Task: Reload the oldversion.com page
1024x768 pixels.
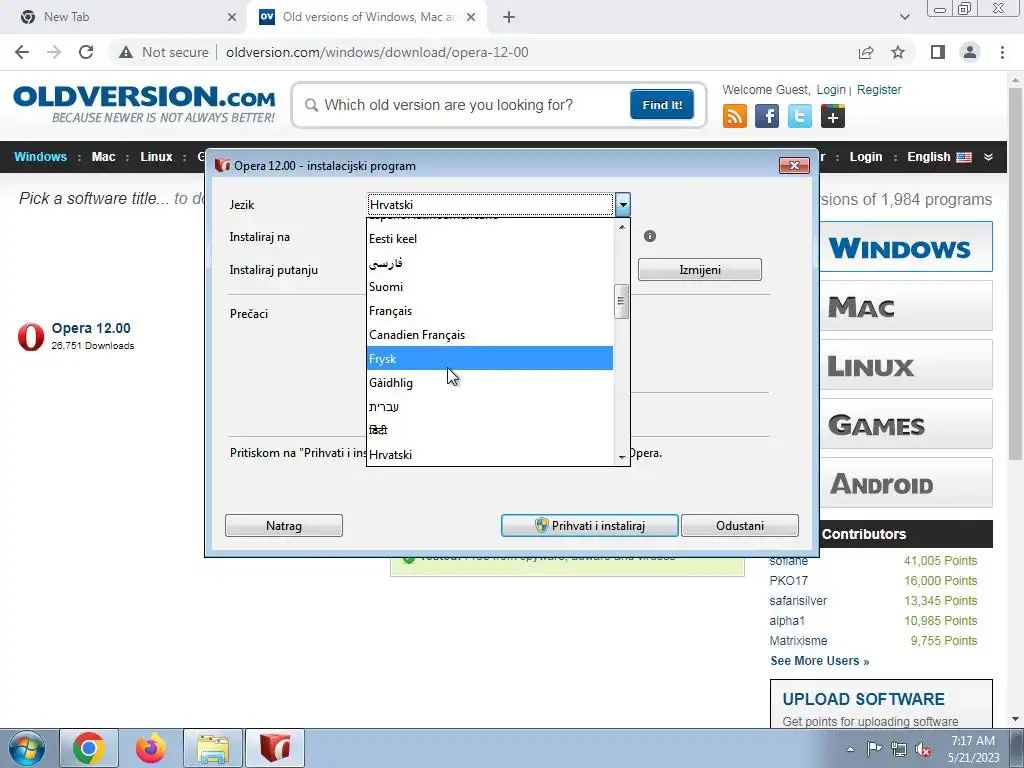Action: [x=86, y=52]
